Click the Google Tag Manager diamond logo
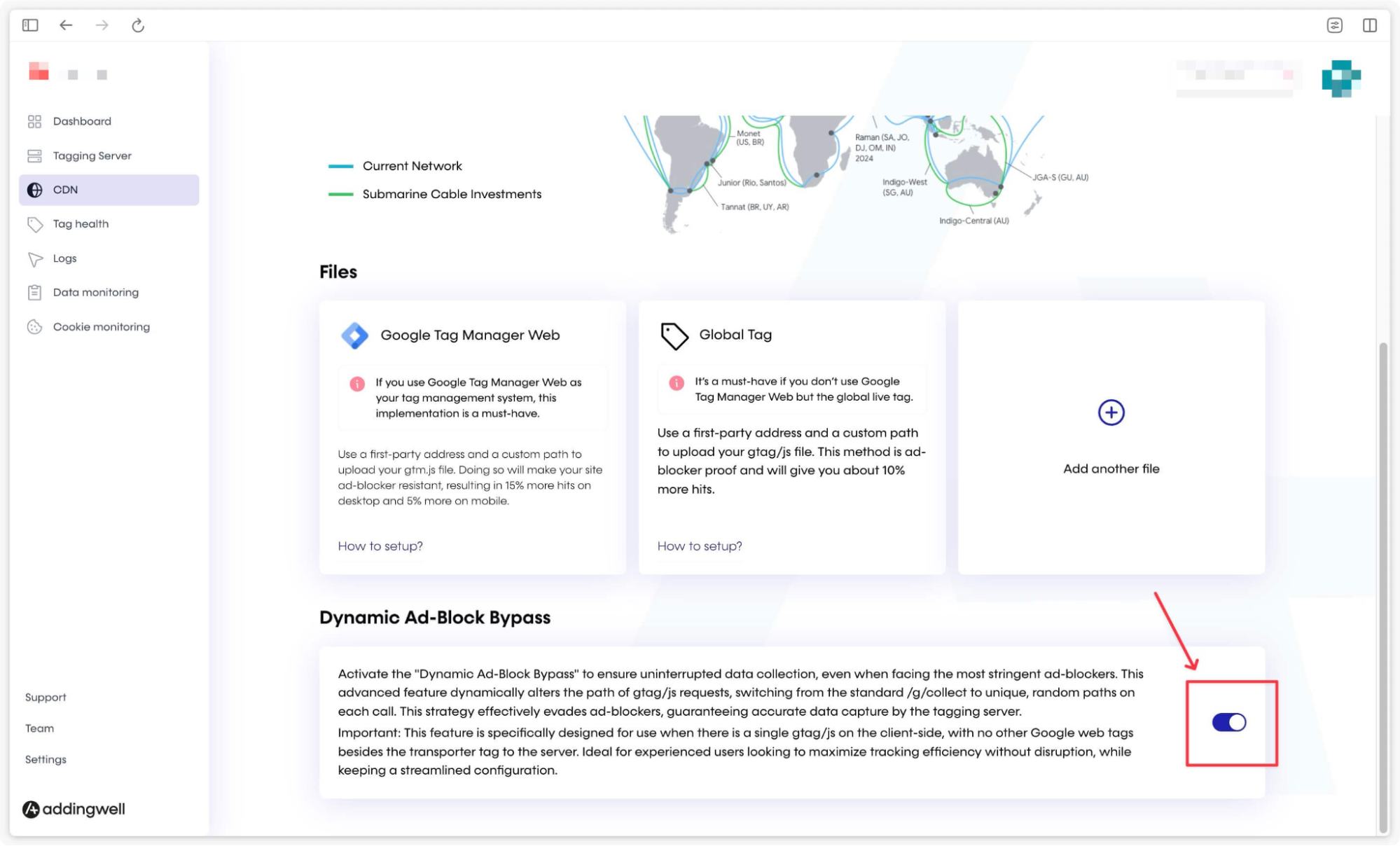The image size is (1400, 846). pyautogui.click(x=354, y=335)
